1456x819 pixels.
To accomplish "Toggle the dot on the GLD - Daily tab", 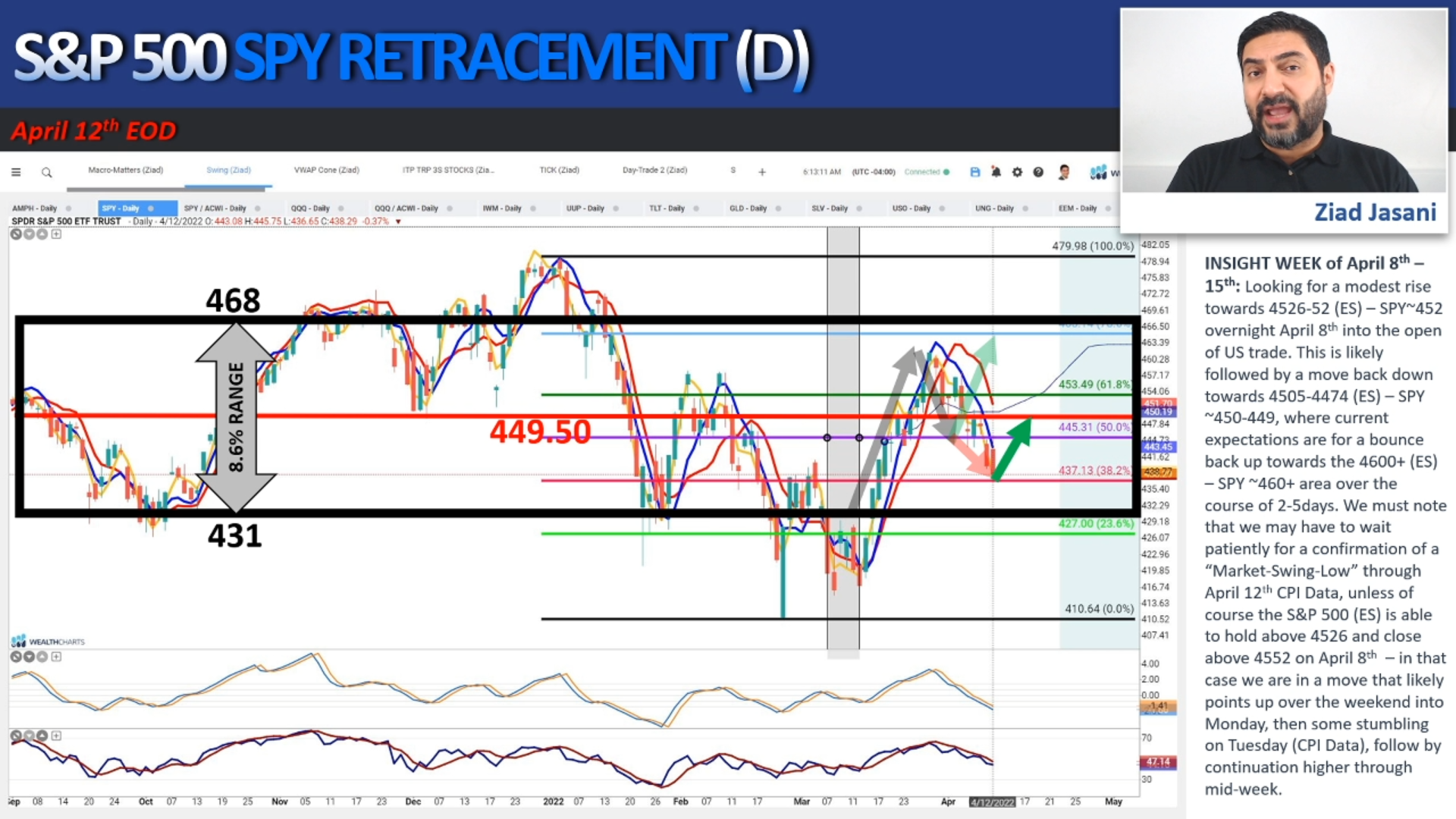I will point(778,209).
